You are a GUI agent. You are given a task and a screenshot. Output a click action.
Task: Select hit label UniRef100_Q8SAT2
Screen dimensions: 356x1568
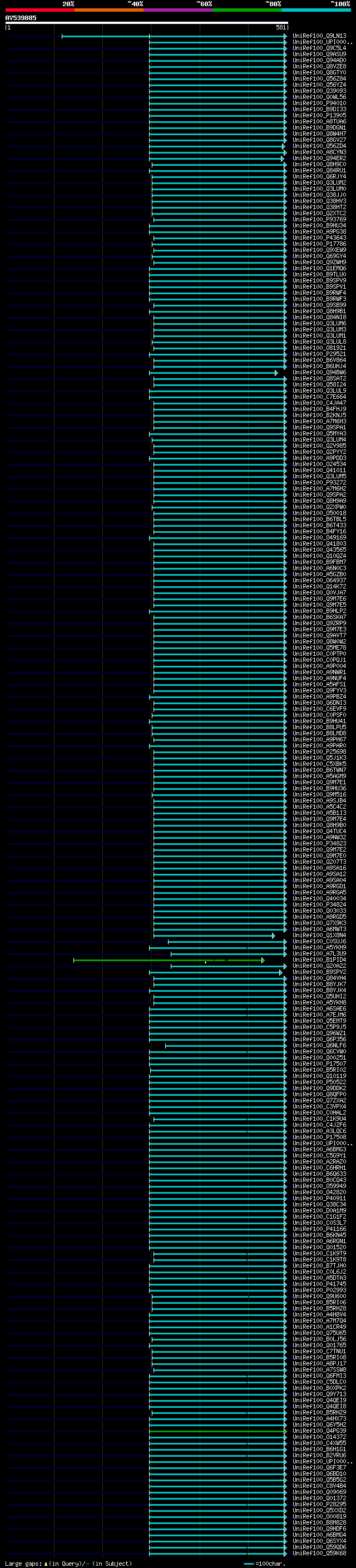[319, 379]
